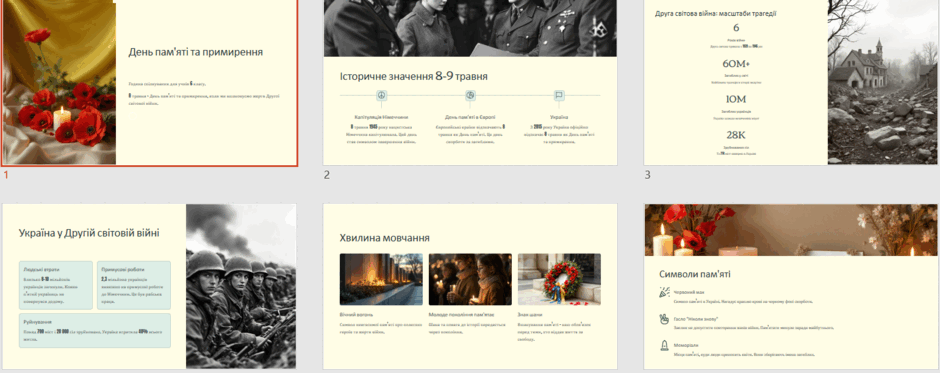Select slide 5 Хвилина мовчання

[x=470, y=286]
